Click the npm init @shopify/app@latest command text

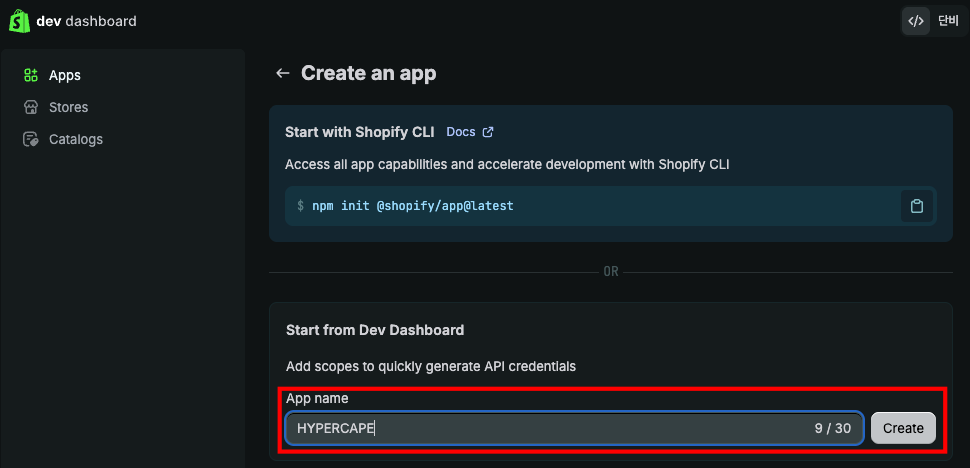413,206
